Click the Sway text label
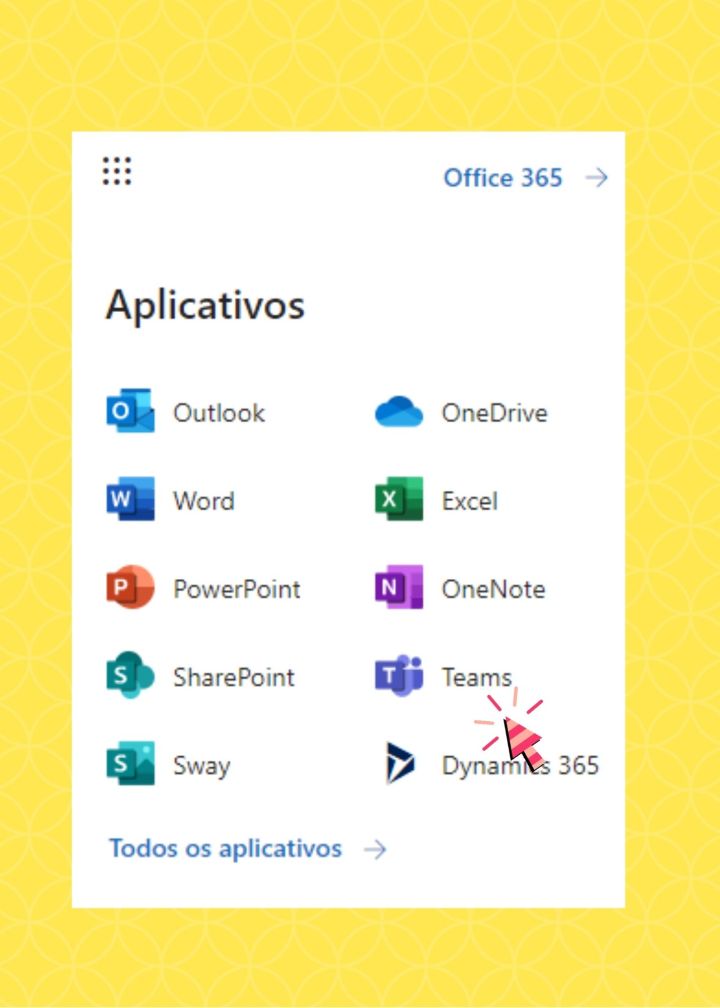 (x=202, y=766)
